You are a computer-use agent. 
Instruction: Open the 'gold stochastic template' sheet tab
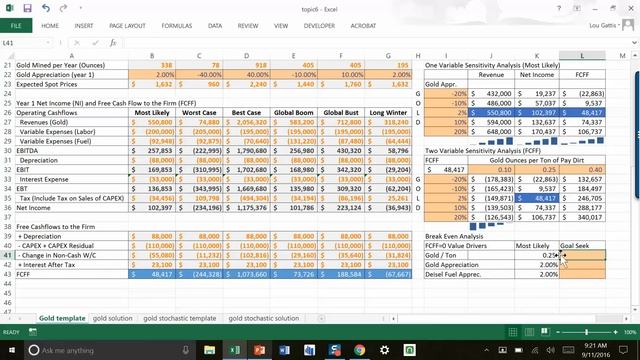(x=180, y=318)
